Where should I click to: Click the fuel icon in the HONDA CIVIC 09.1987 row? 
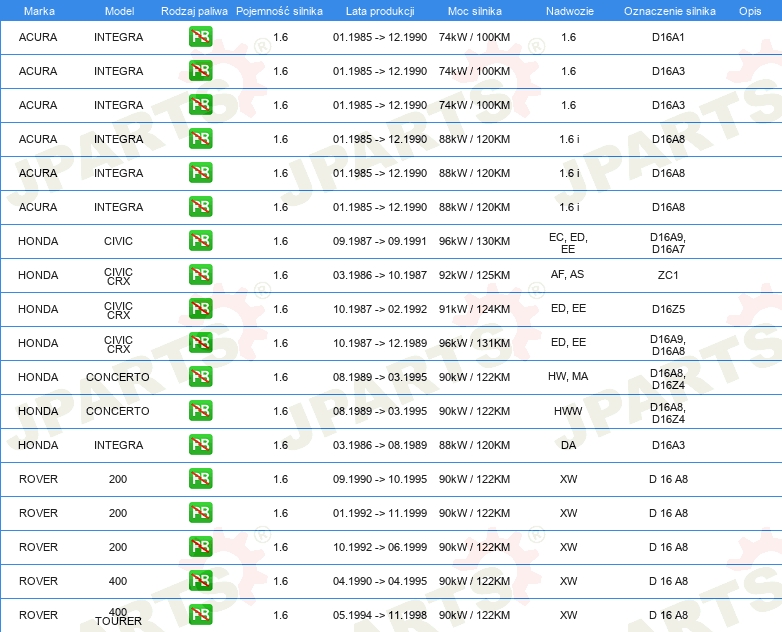[200, 241]
